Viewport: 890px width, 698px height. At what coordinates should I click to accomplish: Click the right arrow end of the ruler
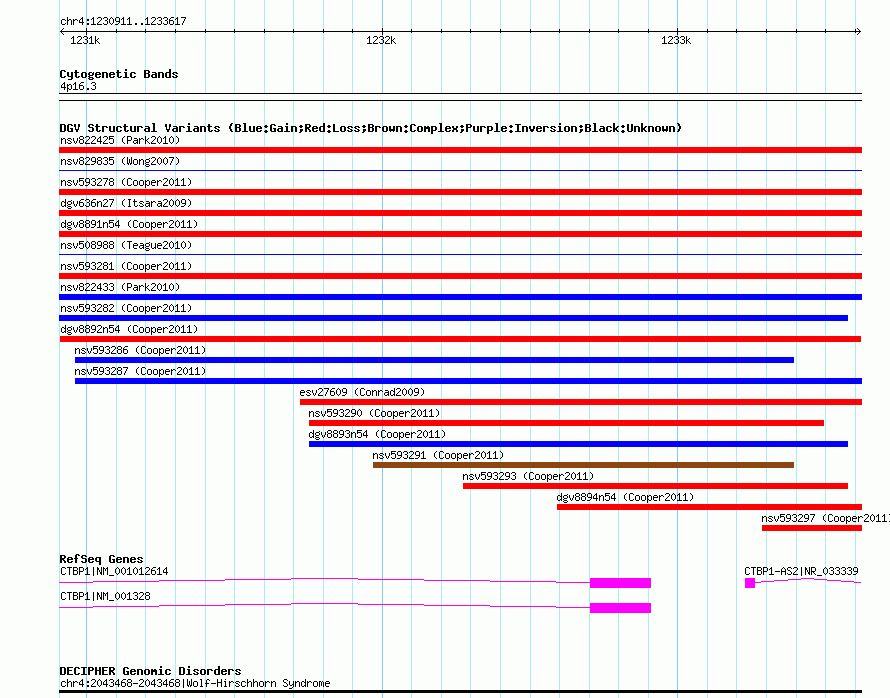[x=858, y=32]
